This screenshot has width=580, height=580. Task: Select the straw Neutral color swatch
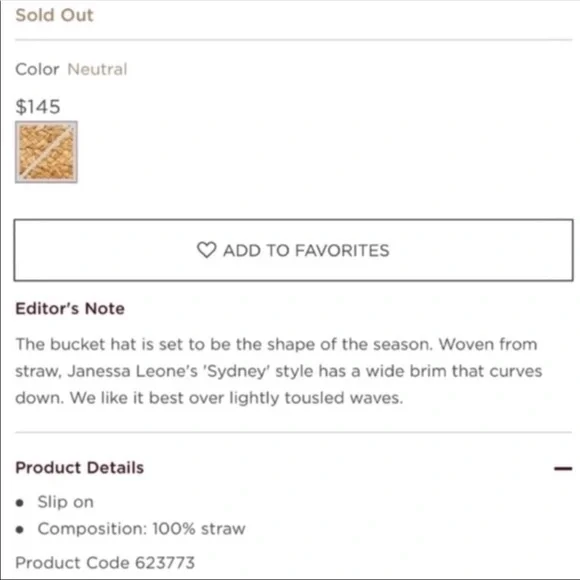coord(46,152)
